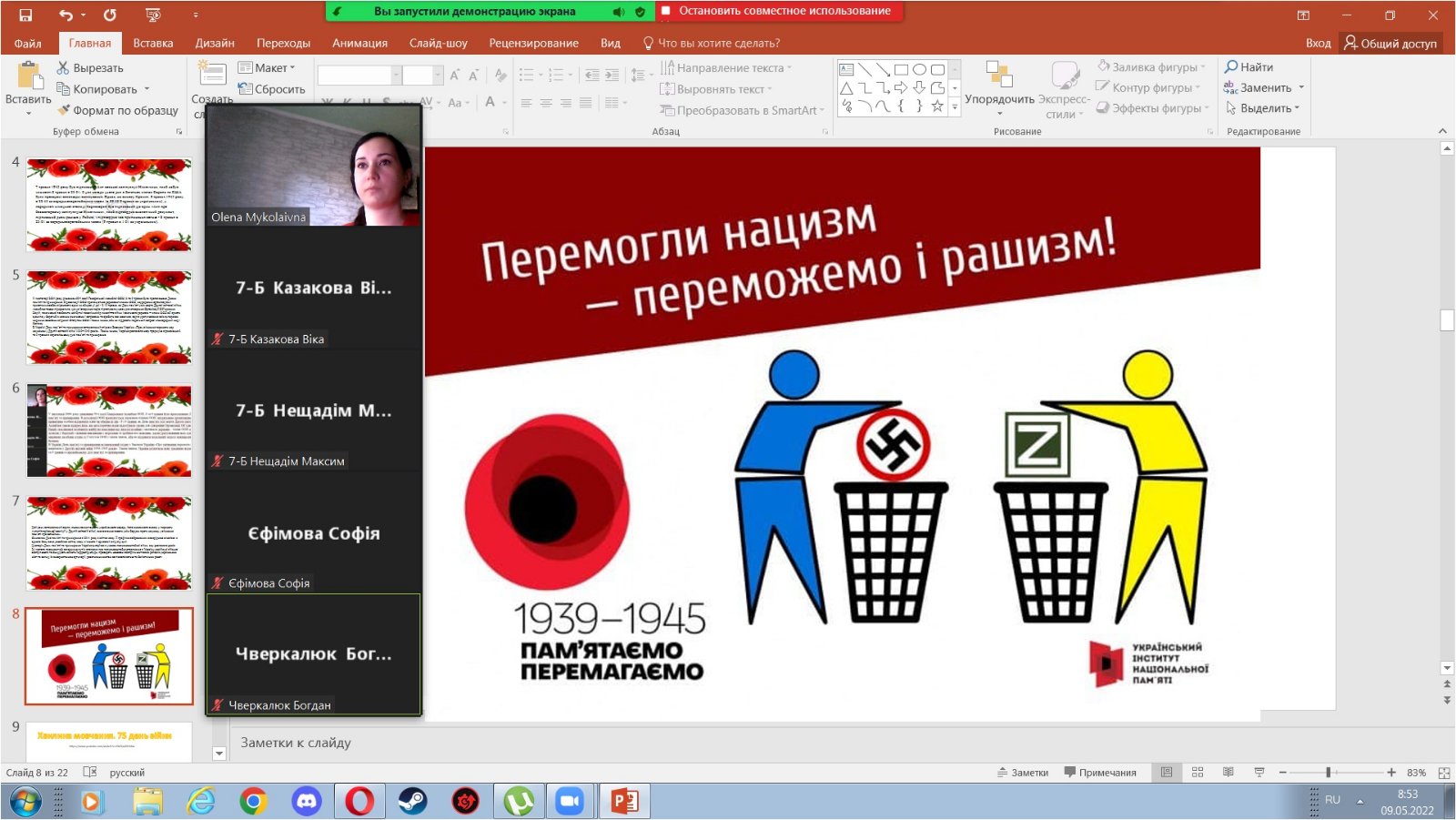The width and height of the screenshot is (1456, 820).
Task: Switch to the Анимация tab
Action: 359,43
